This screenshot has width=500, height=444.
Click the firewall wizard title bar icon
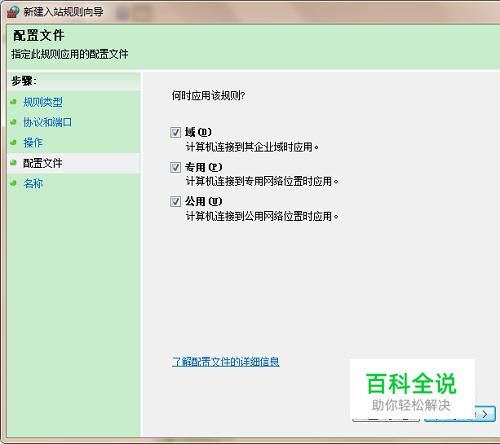tap(13, 12)
